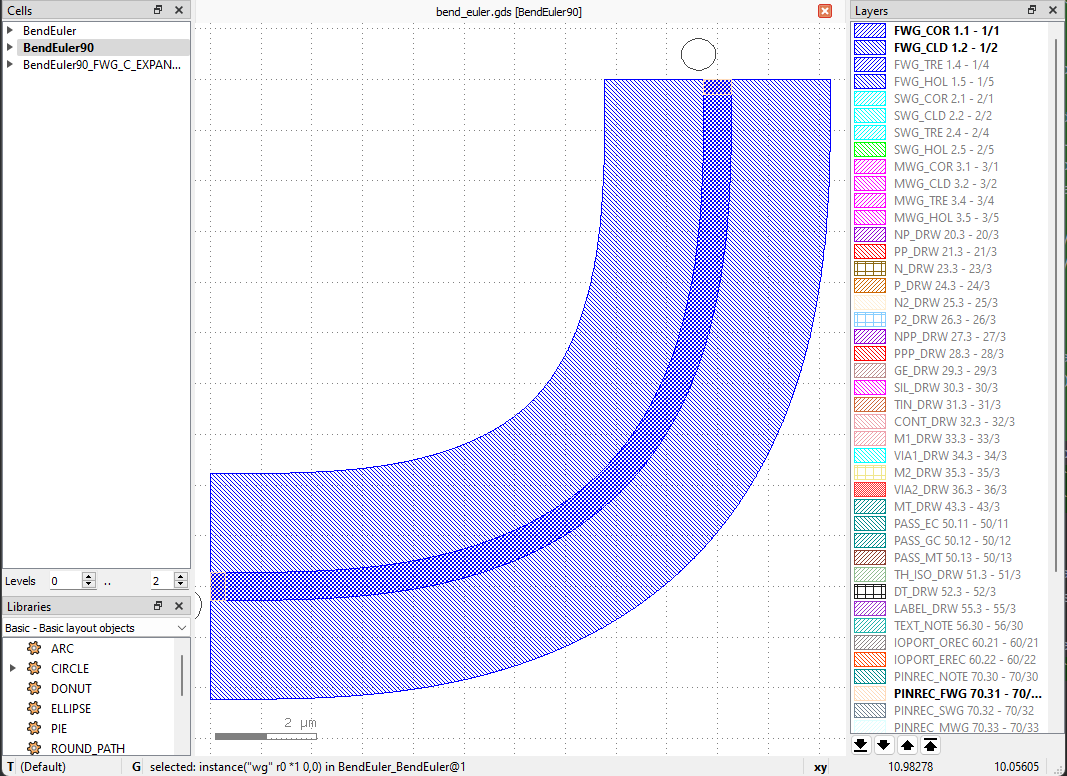
Task: Move selected layer to bottom arrow button
Action: coord(861,745)
